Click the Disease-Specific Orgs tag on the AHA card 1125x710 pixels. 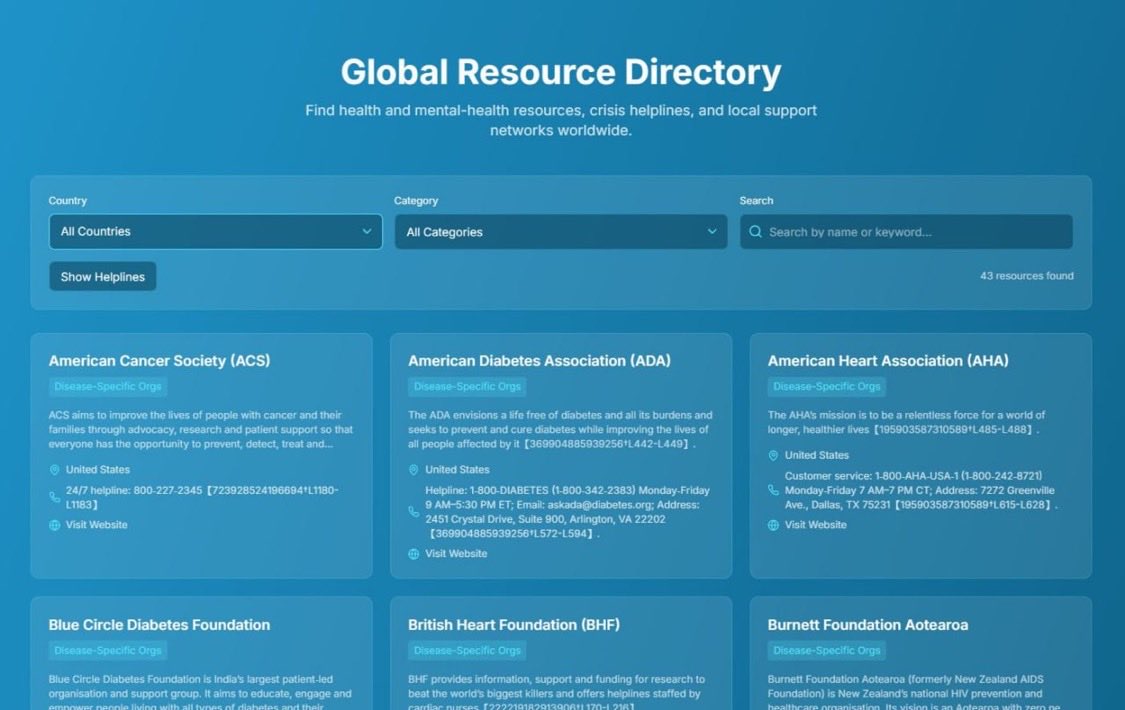pyautogui.click(x=827, y=387)
